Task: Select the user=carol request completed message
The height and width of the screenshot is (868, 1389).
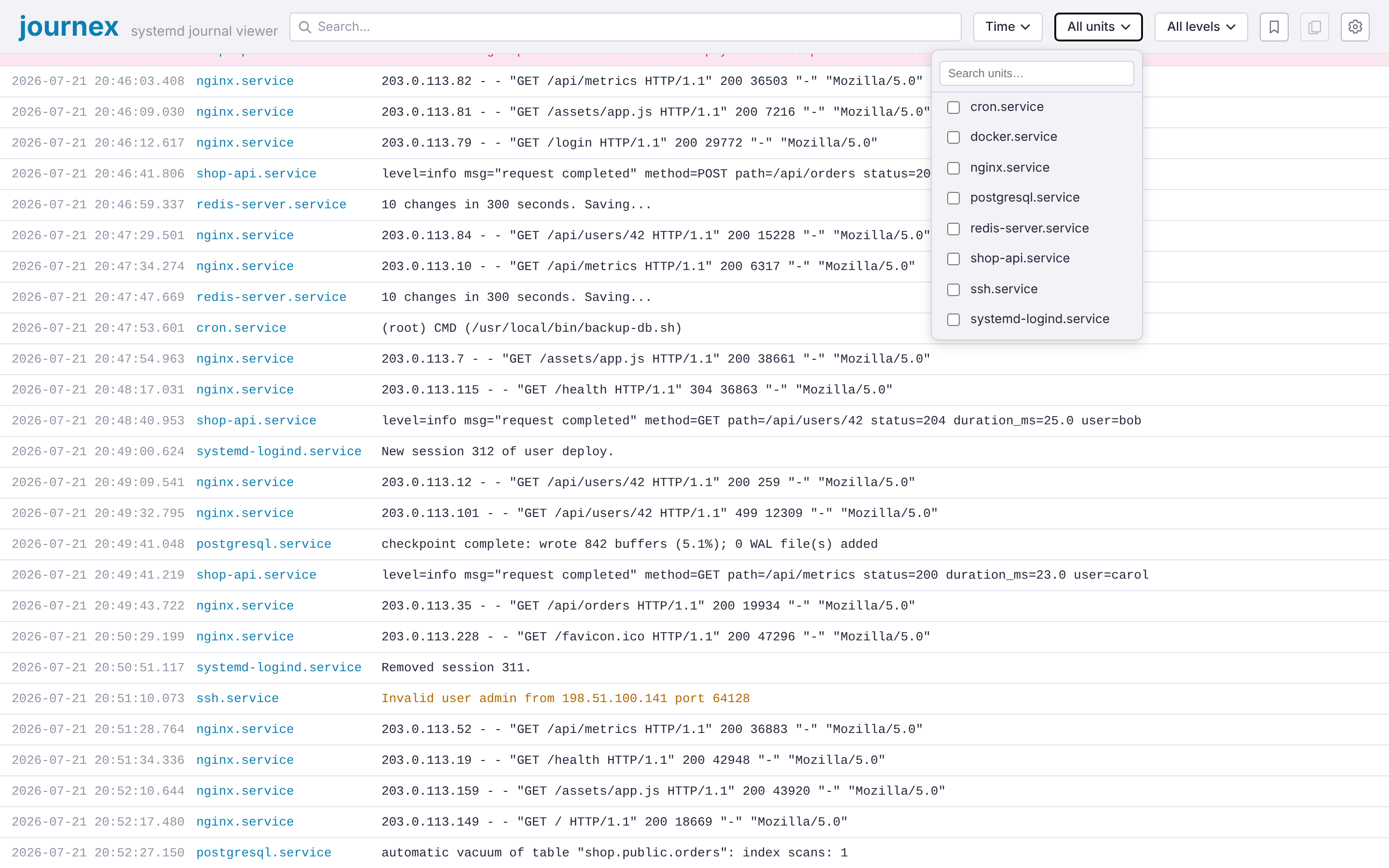Action: point(765,575)
